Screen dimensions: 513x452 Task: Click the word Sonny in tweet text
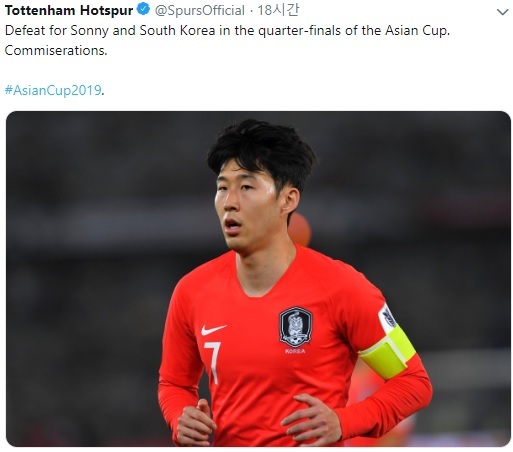point(90,31)
